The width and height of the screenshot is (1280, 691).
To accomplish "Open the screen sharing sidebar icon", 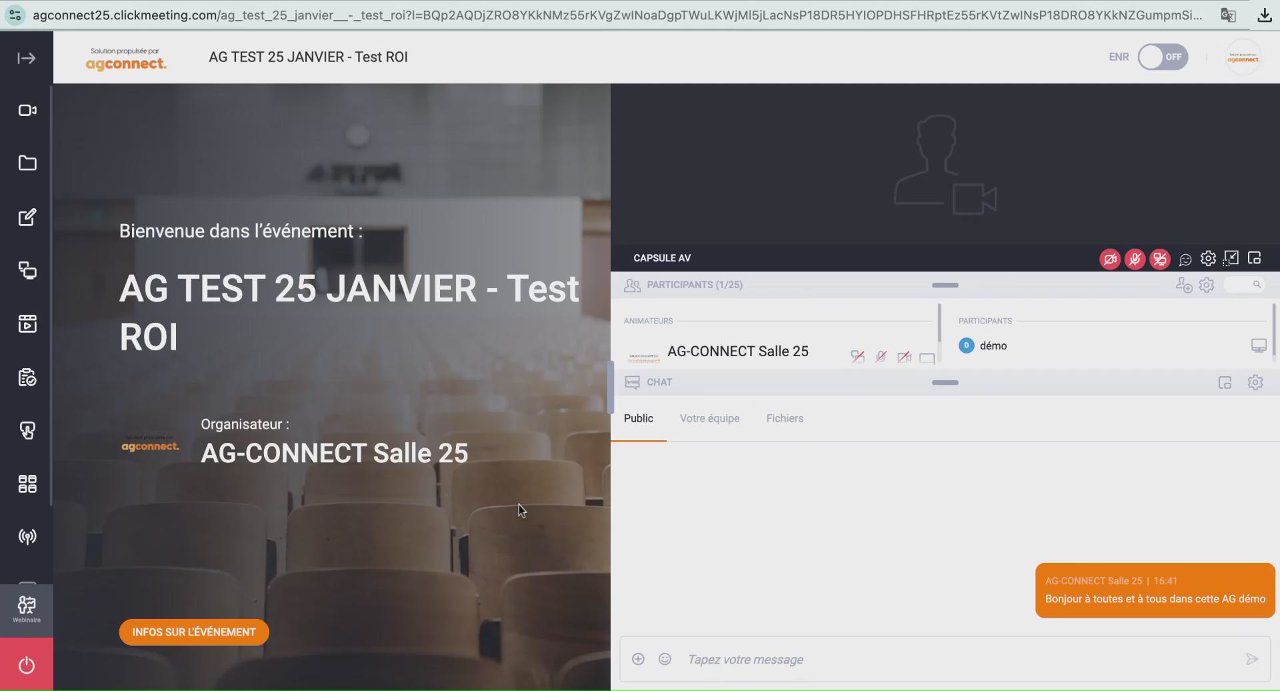I will [x=27, y=270].
